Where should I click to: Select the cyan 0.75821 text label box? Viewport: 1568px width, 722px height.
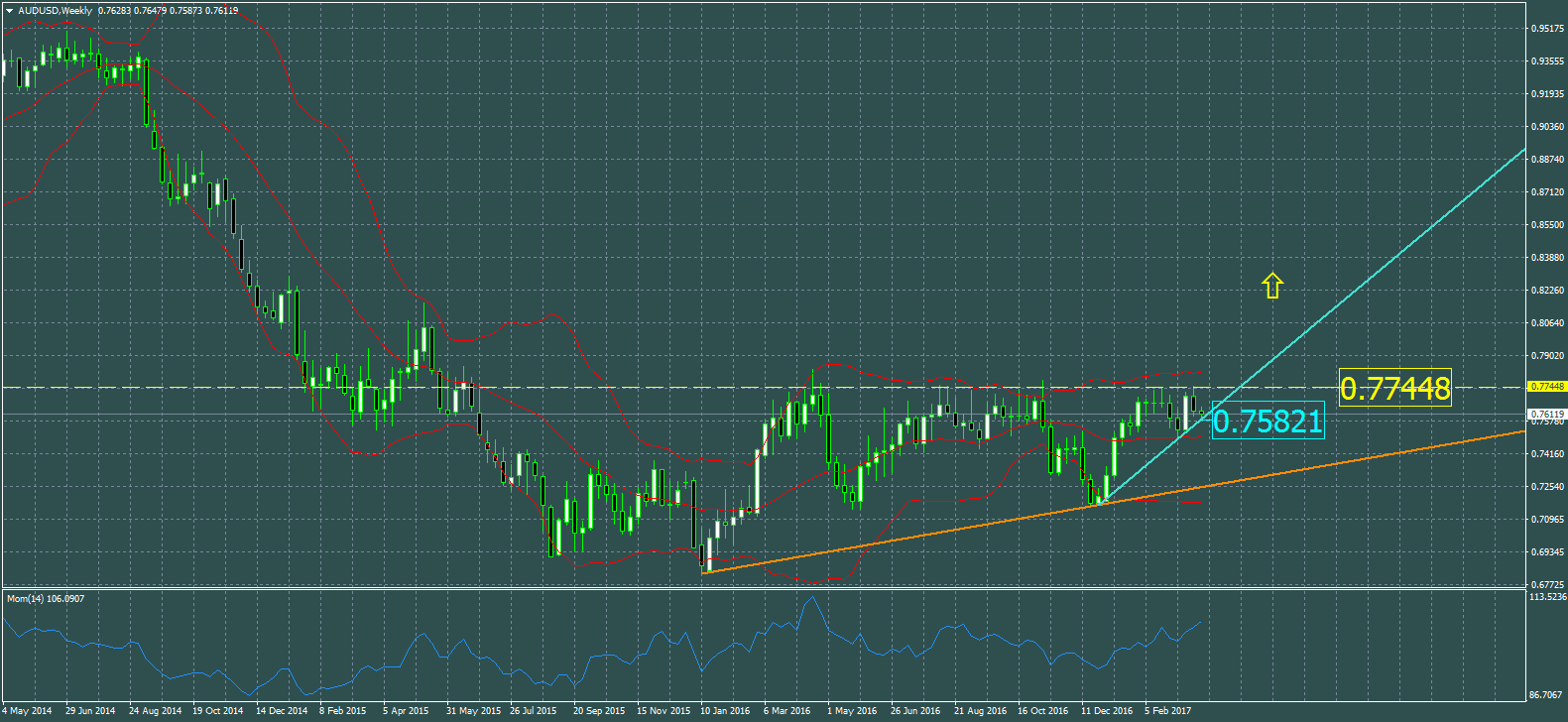click(1267, 421)
